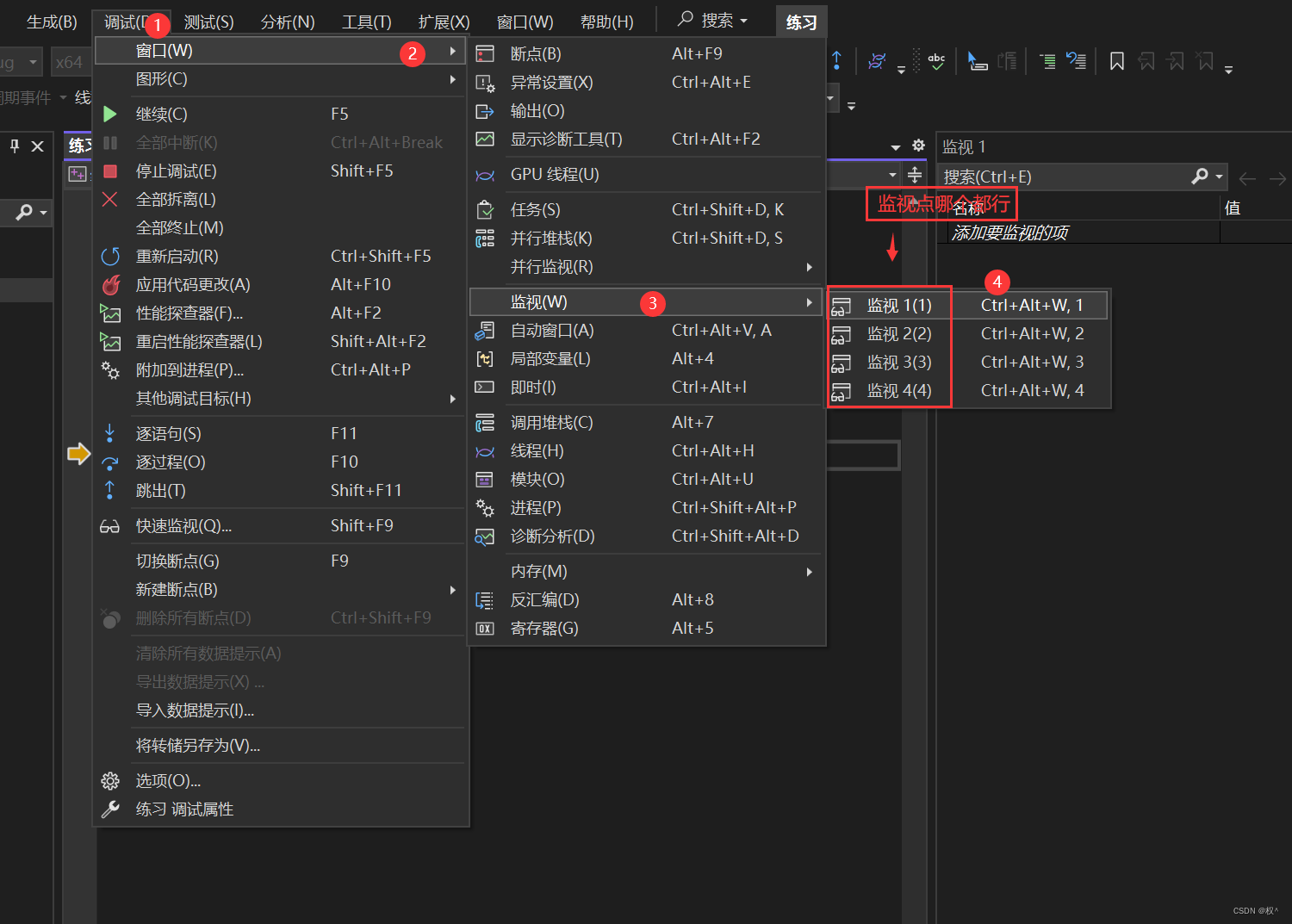The width and height of the screenshot is (1292, 924).
Task: Select Watch 1 (监视 1)
Action: (969, 305)
